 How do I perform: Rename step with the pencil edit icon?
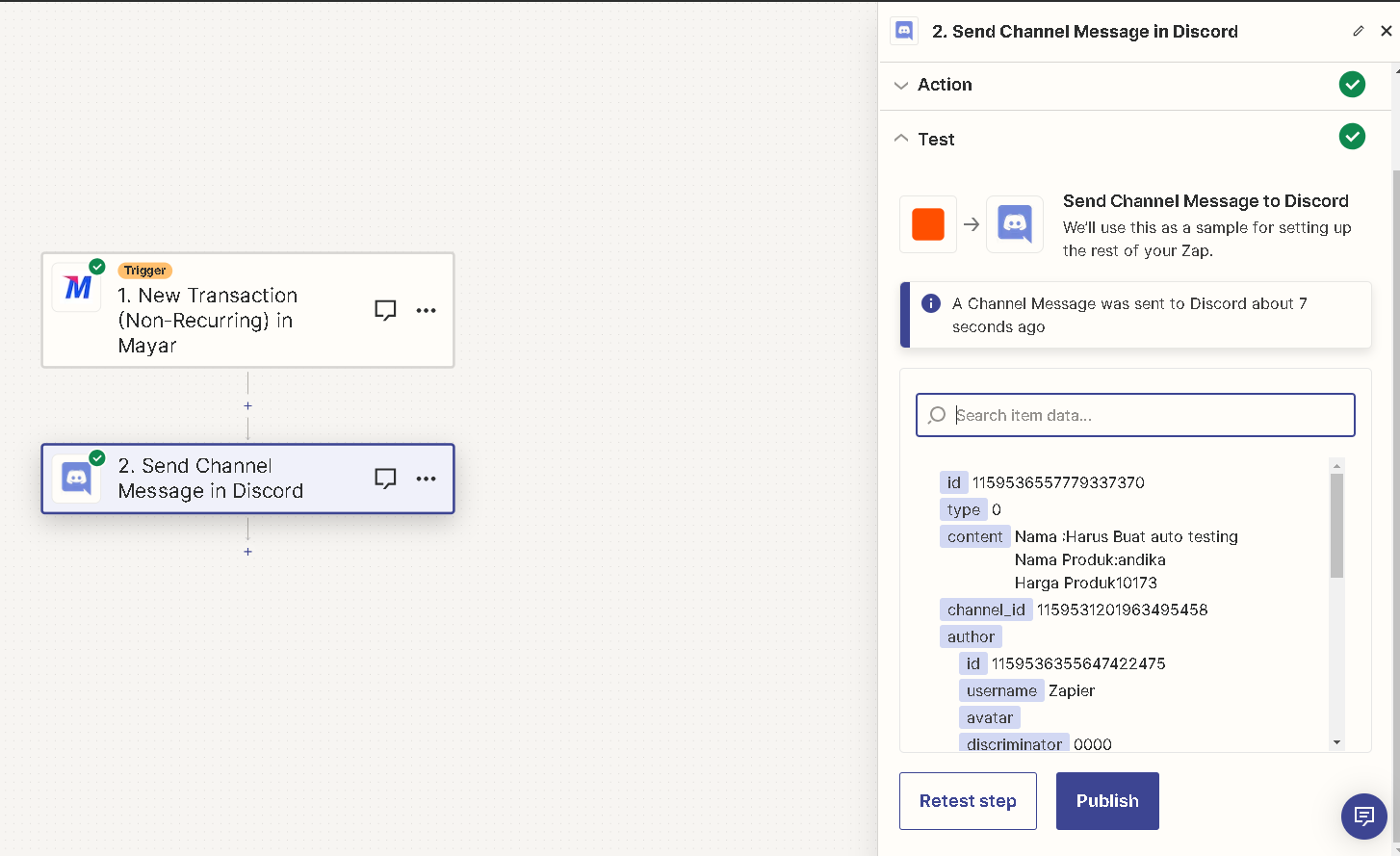[1358, 31]
